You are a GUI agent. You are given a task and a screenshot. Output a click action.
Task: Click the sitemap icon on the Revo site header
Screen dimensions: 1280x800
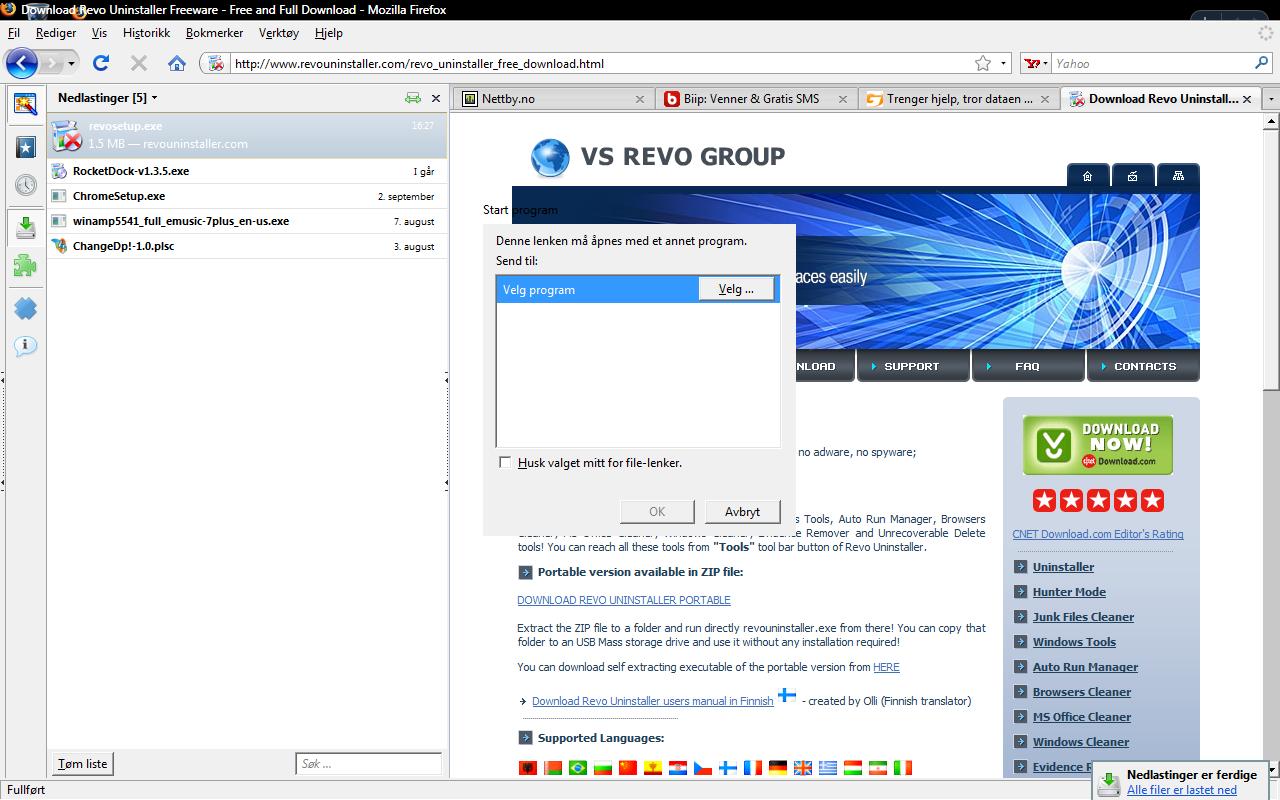(x=1178, y=176)
